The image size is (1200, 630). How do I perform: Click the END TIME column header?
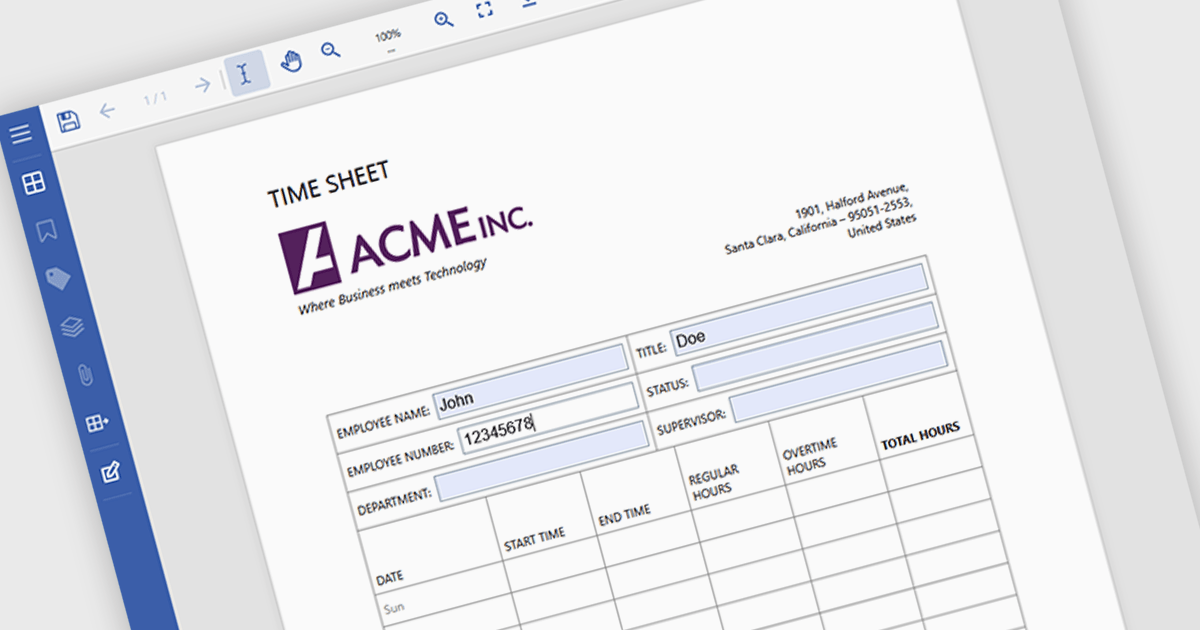point(624,516)
